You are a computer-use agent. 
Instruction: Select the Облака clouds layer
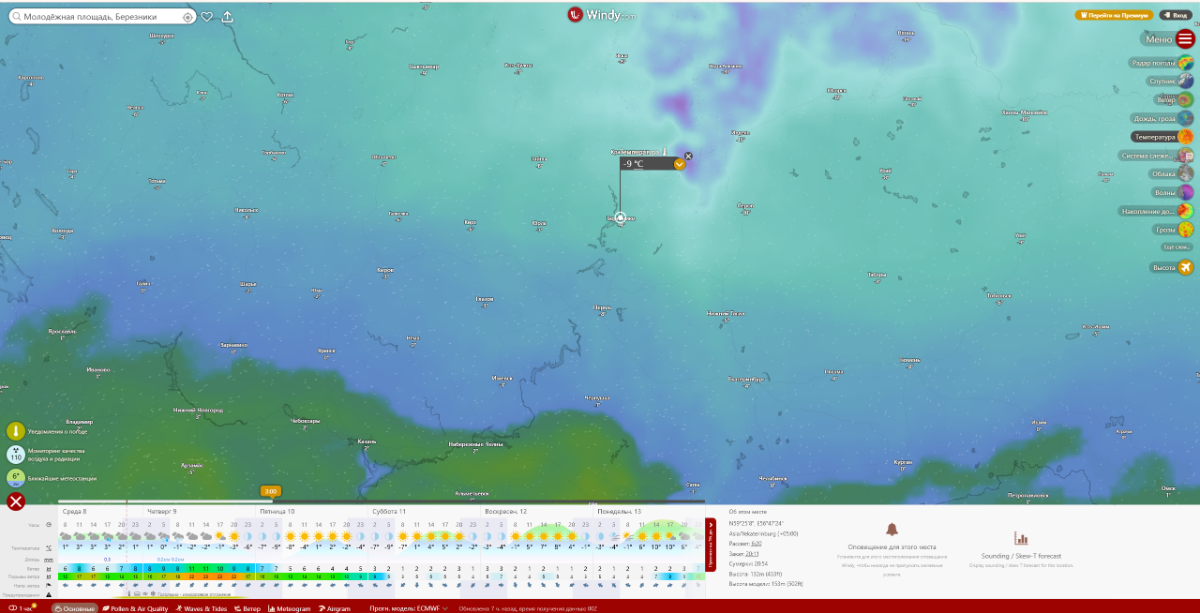tap(1185, 173)
